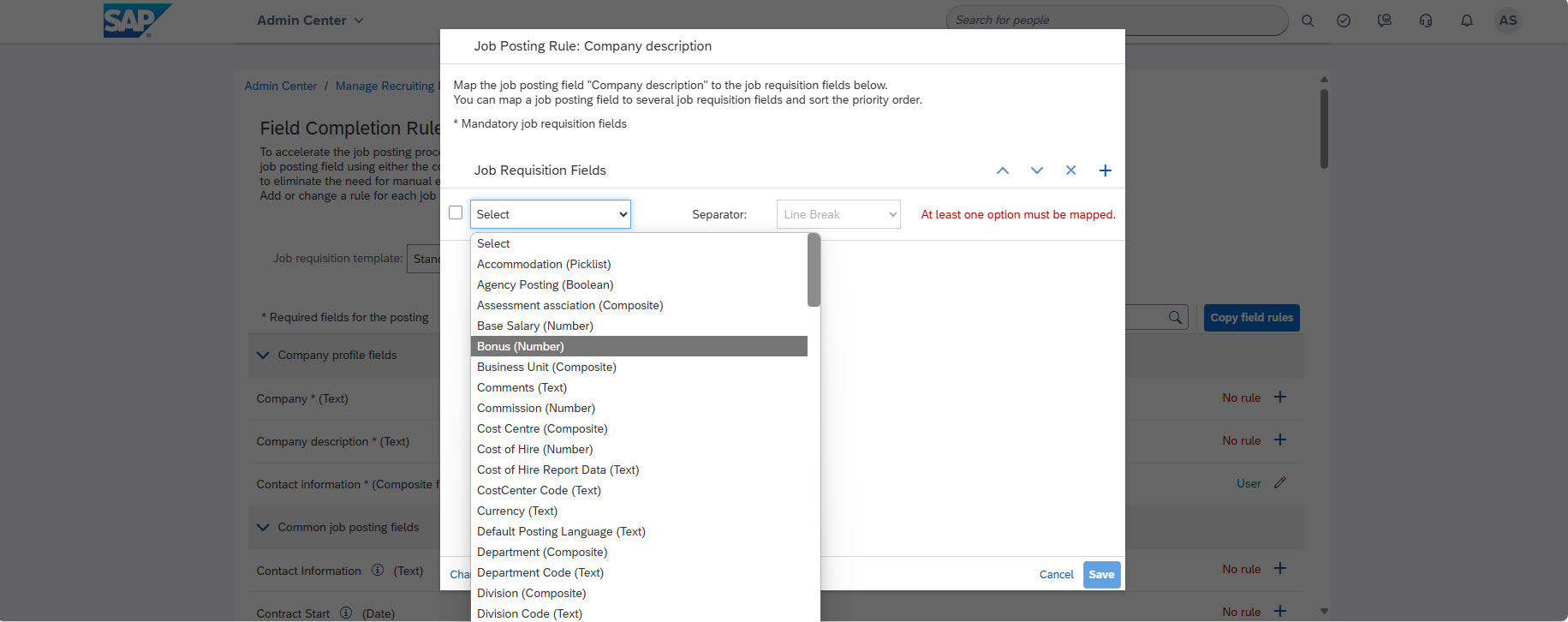Move field up with up chevron icon
Screen dimensions: 1568x622
tap(1003, 170)
